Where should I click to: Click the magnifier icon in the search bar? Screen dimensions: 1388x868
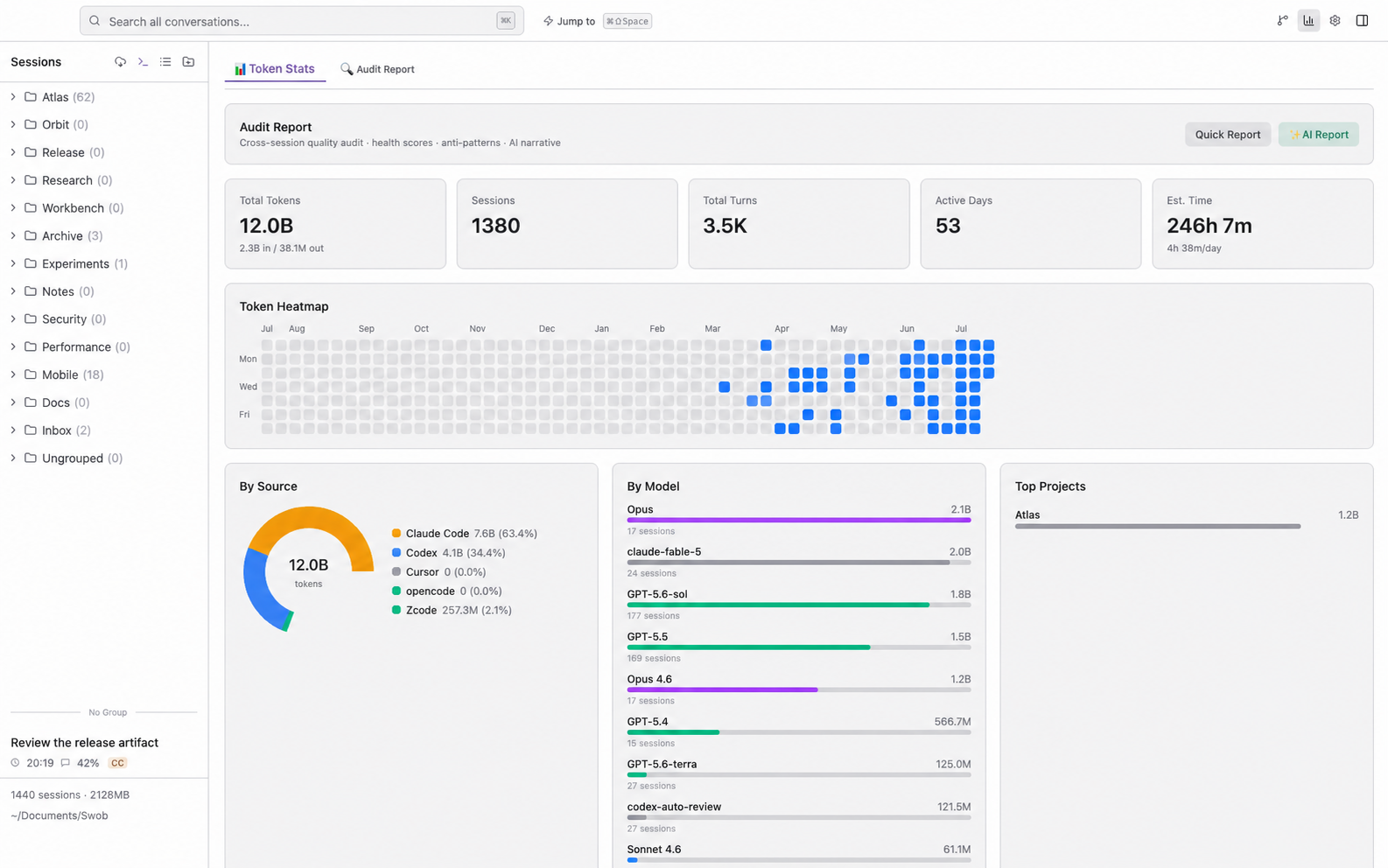point(95,21)
